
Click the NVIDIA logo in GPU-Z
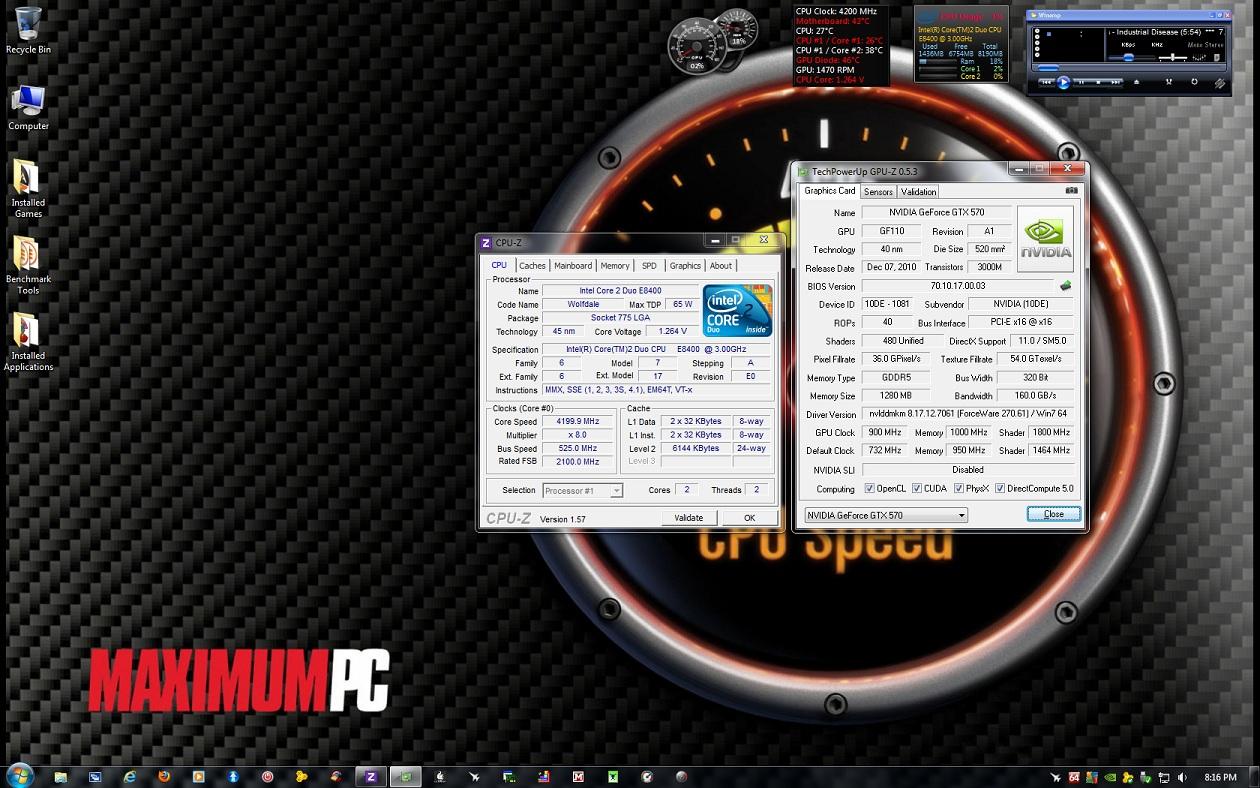[1045, 238]
